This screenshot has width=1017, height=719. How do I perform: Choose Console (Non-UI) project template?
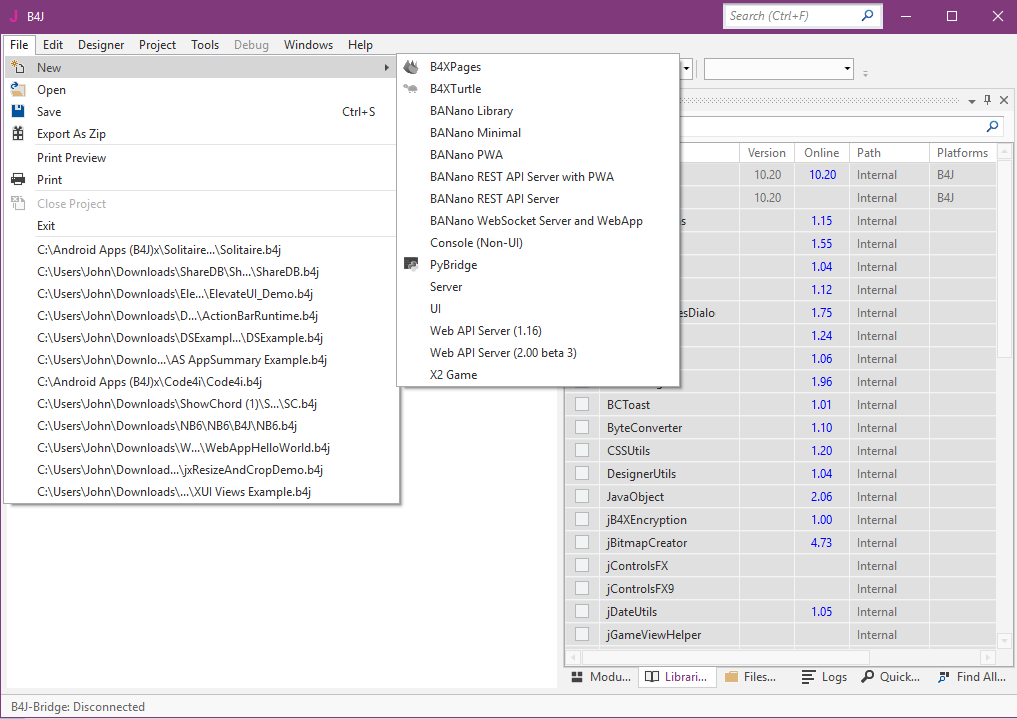coord(538,242)
